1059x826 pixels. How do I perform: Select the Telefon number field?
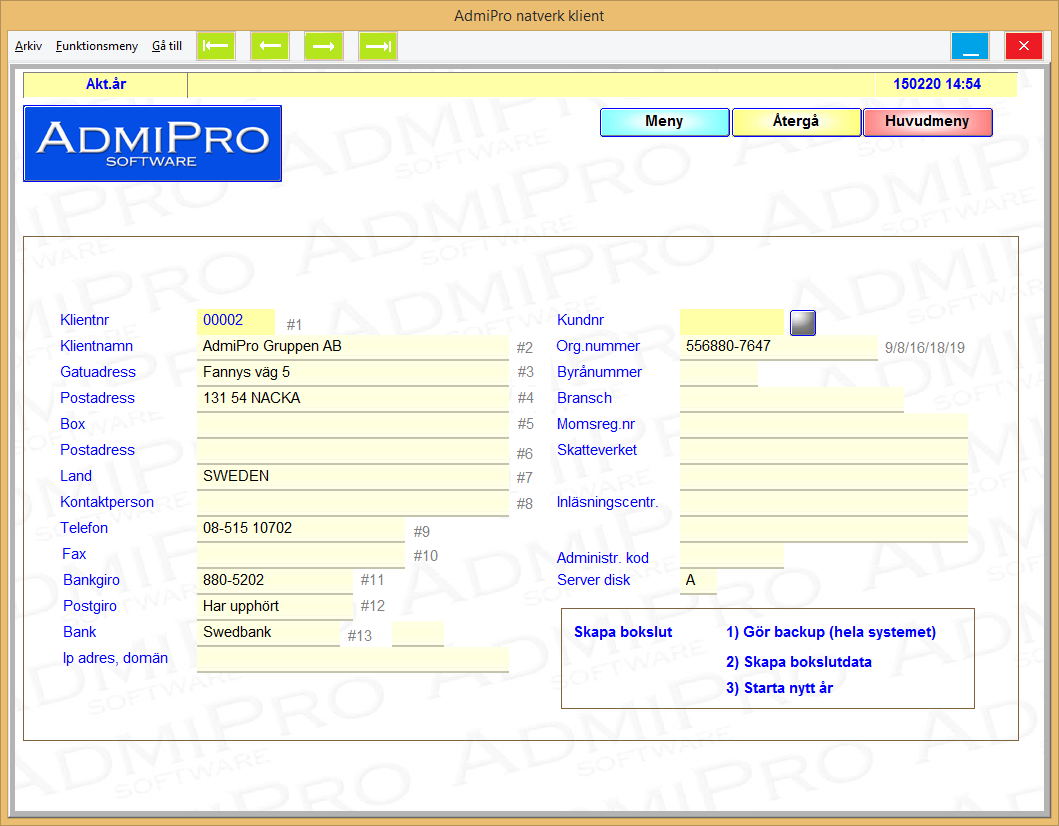(300, 529)
